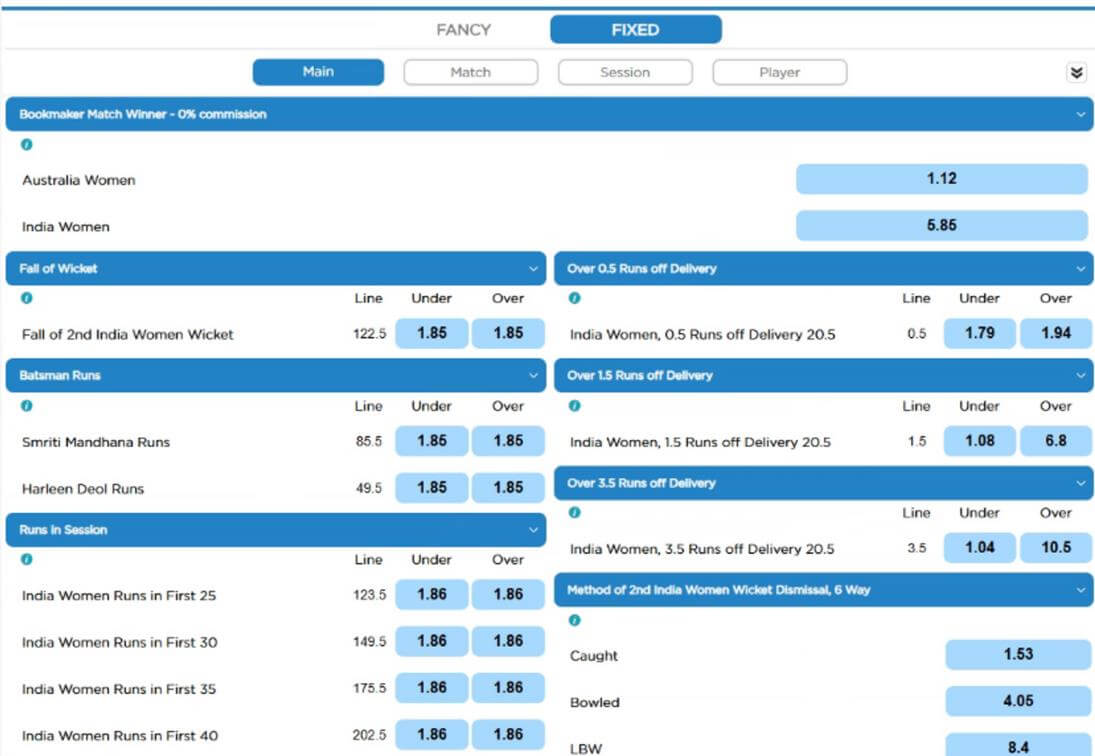
Task: Bet Over 1.86 on India Women First 25
Action: coord(507,594)
